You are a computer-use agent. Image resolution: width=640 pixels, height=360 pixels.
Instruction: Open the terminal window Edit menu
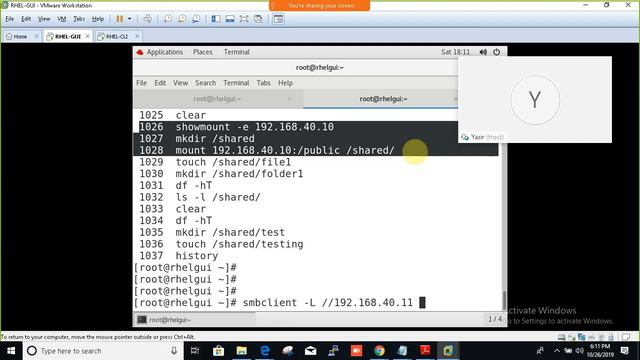tap(160, 83)
